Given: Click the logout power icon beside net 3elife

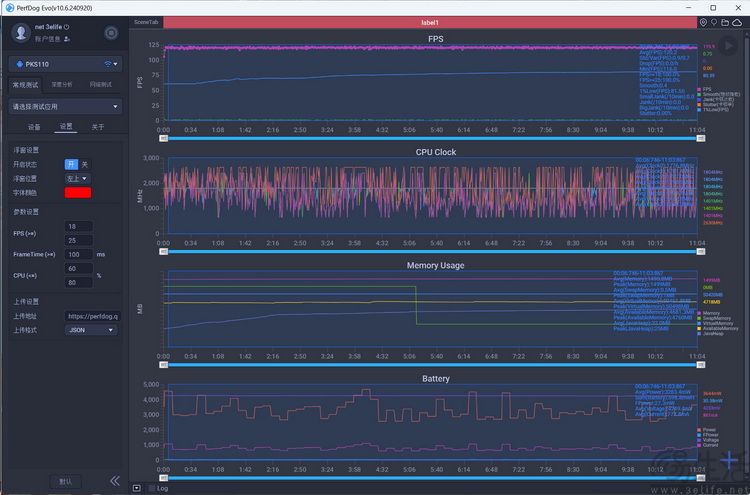Looking at the screenshot, I should (x=66, y=27).
